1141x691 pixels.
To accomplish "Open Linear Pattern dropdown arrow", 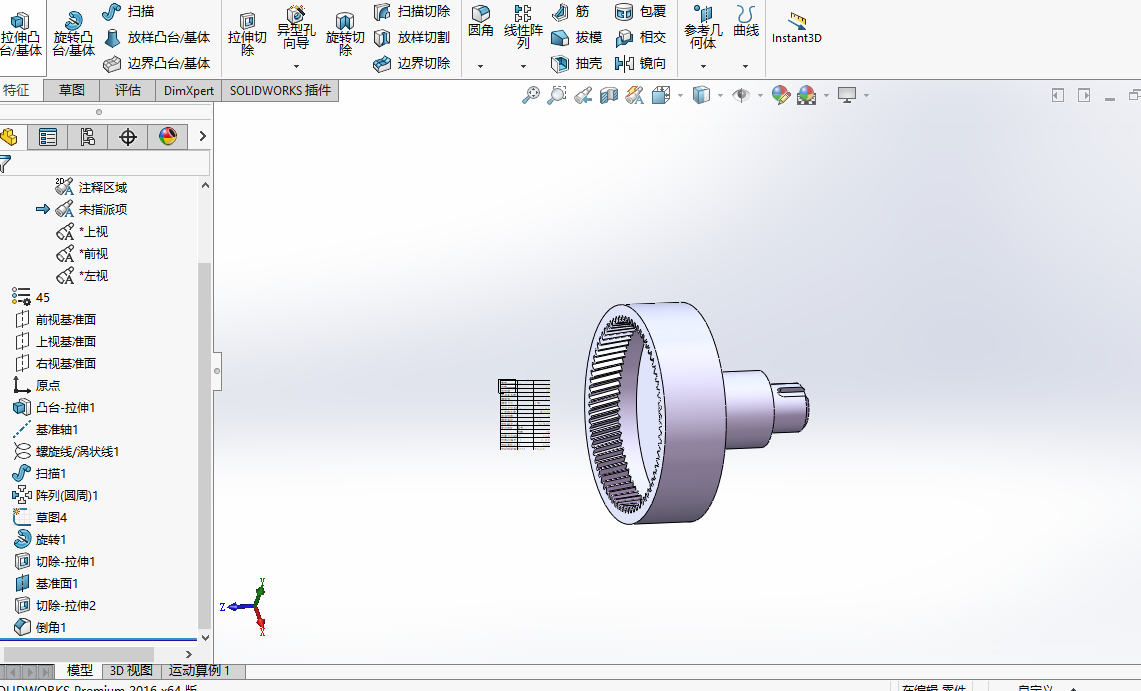I will [523, 66].
